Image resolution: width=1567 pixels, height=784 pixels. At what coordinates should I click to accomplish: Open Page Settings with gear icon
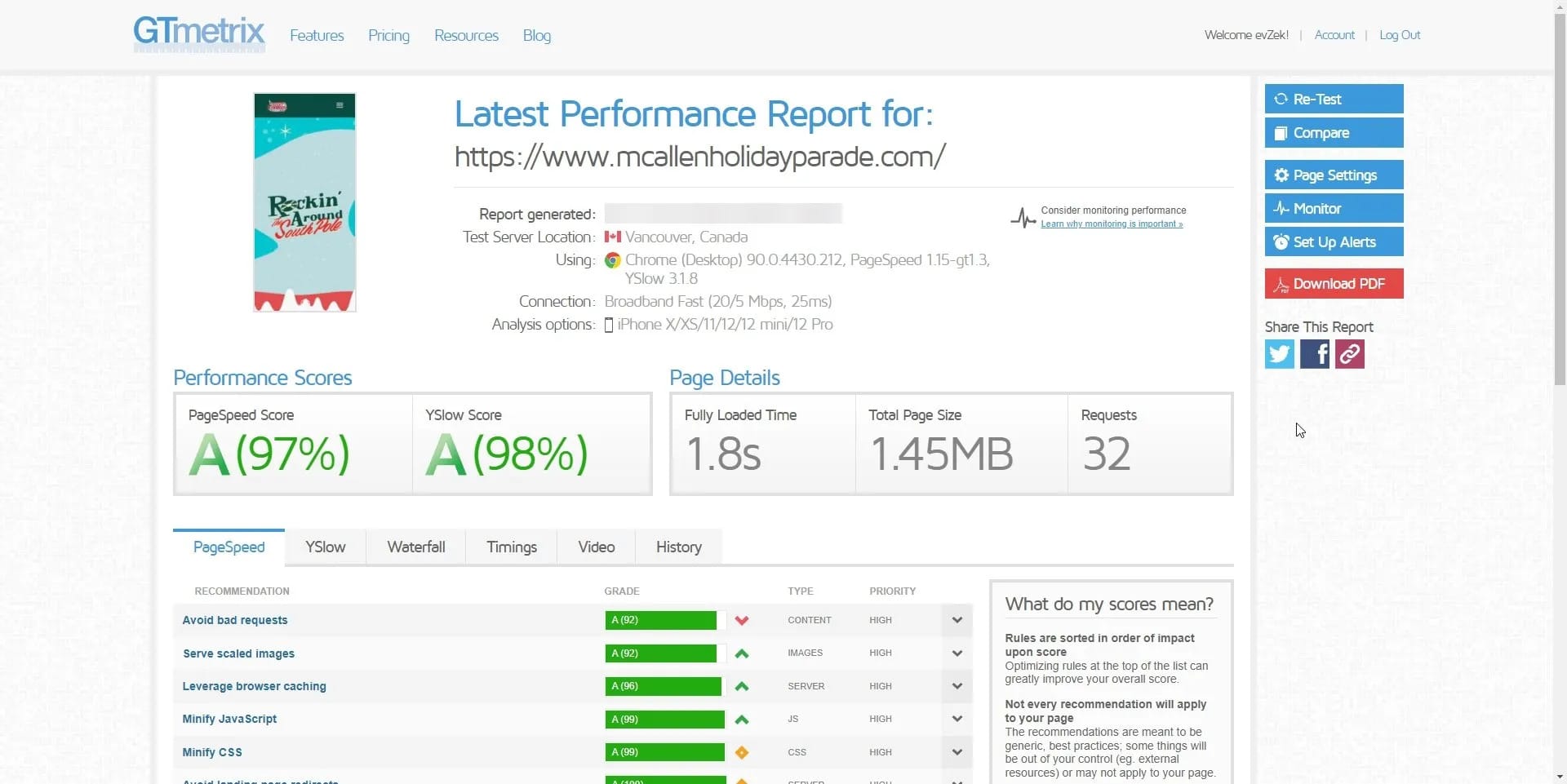pos(1334,175)
